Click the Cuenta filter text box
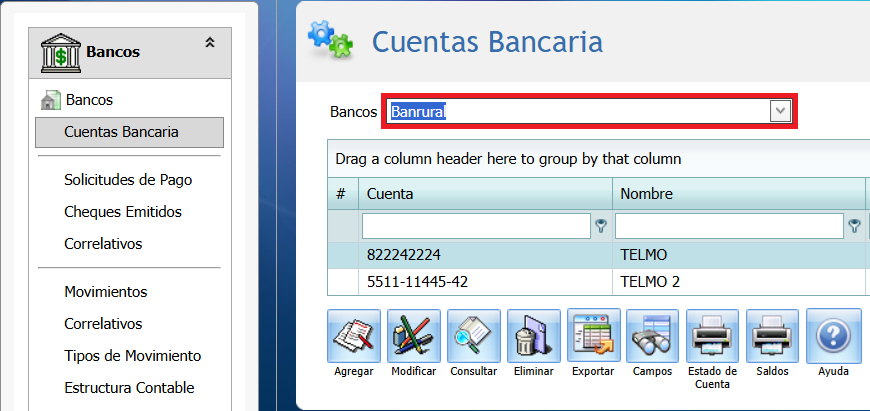Viewport: 870px width, 411px height. pos(476,226)
